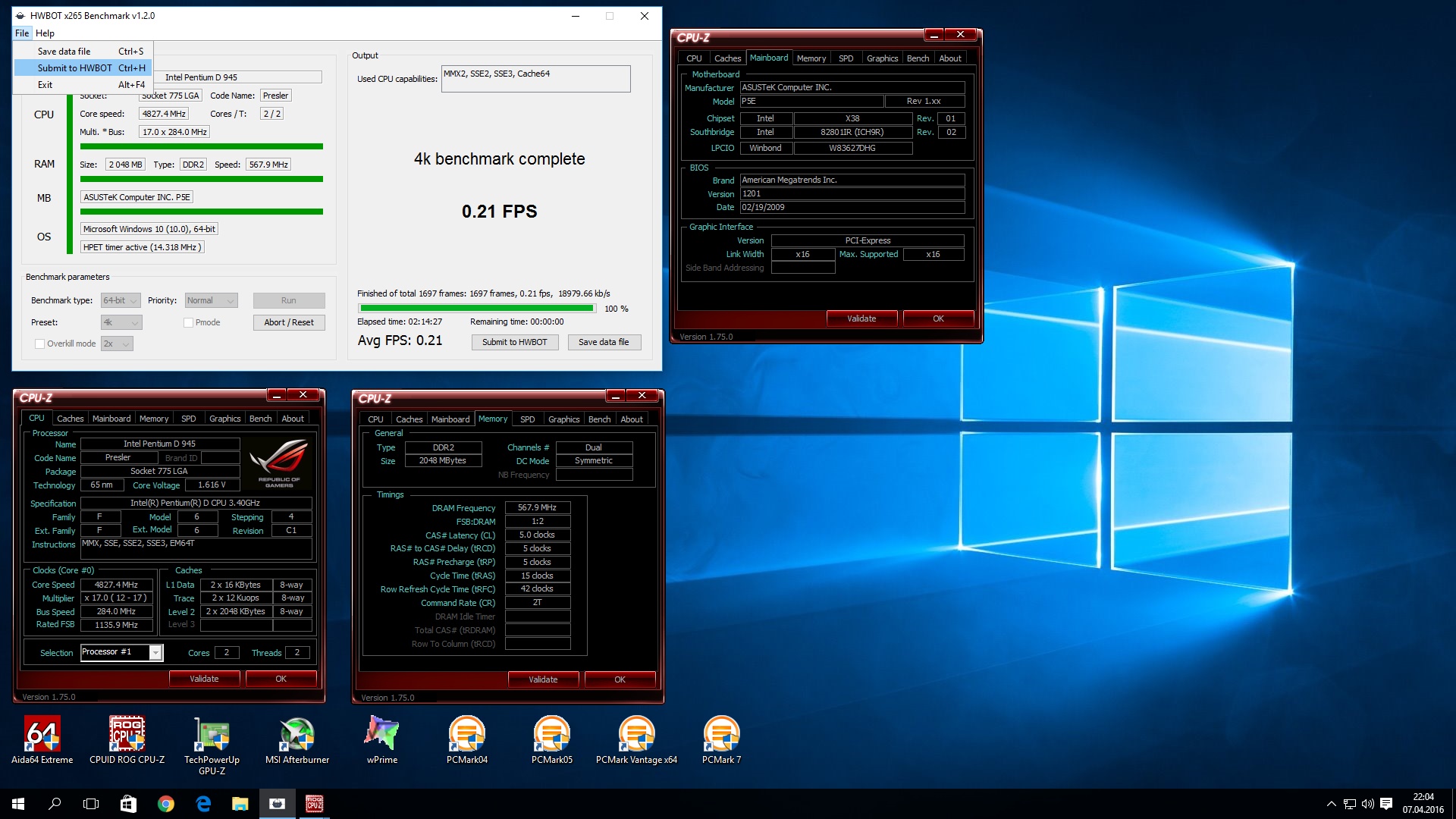The height and width of the screenshot is (819, 1456).
Task: Click the Run button
Action: tap(289, 300)
